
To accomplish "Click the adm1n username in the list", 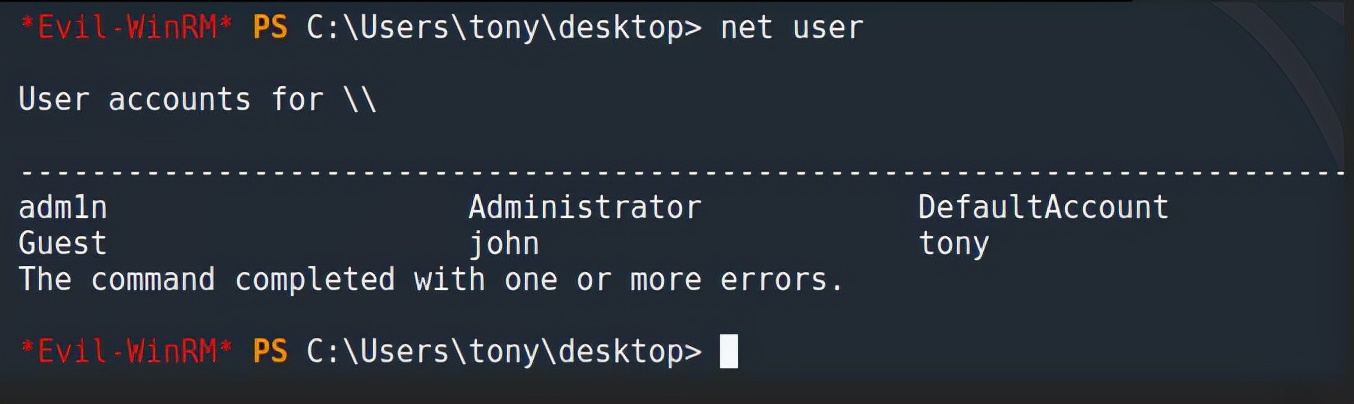I will (62, 208).
